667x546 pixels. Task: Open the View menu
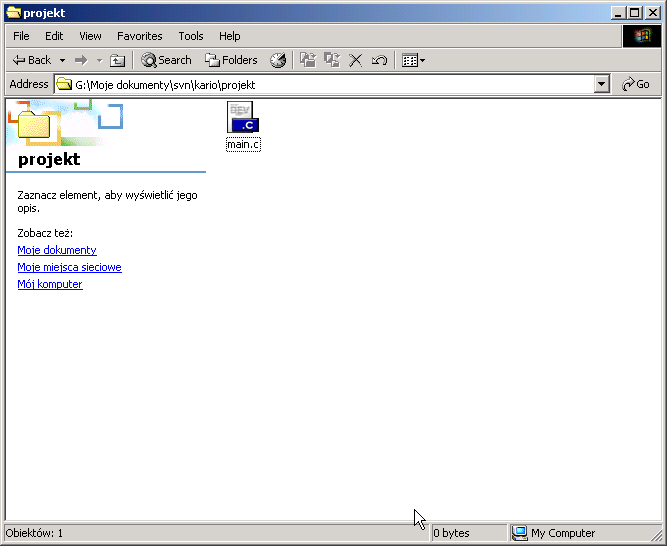click(x=90, y=36)
